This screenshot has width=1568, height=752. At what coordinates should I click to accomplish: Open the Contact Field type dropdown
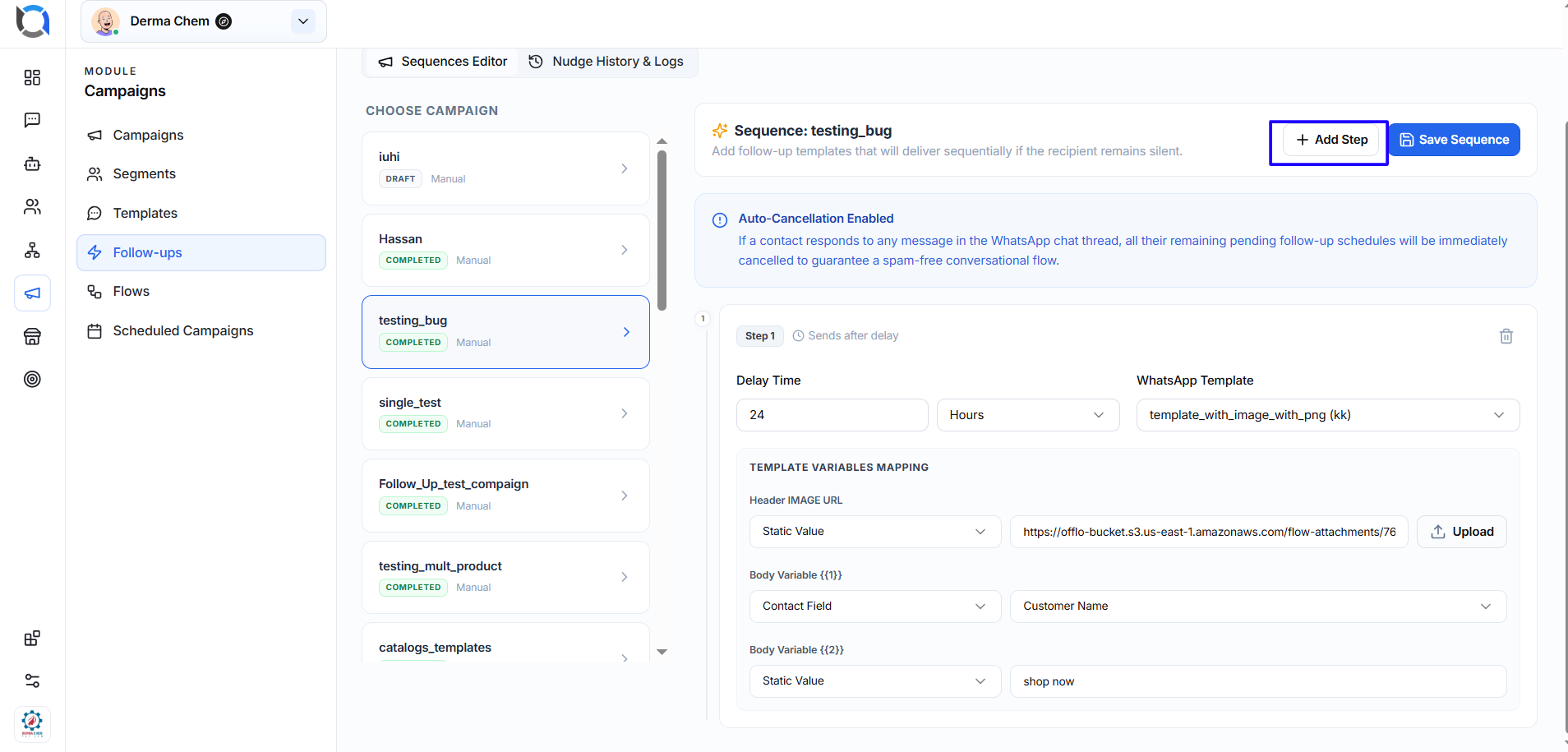(875, 607)
